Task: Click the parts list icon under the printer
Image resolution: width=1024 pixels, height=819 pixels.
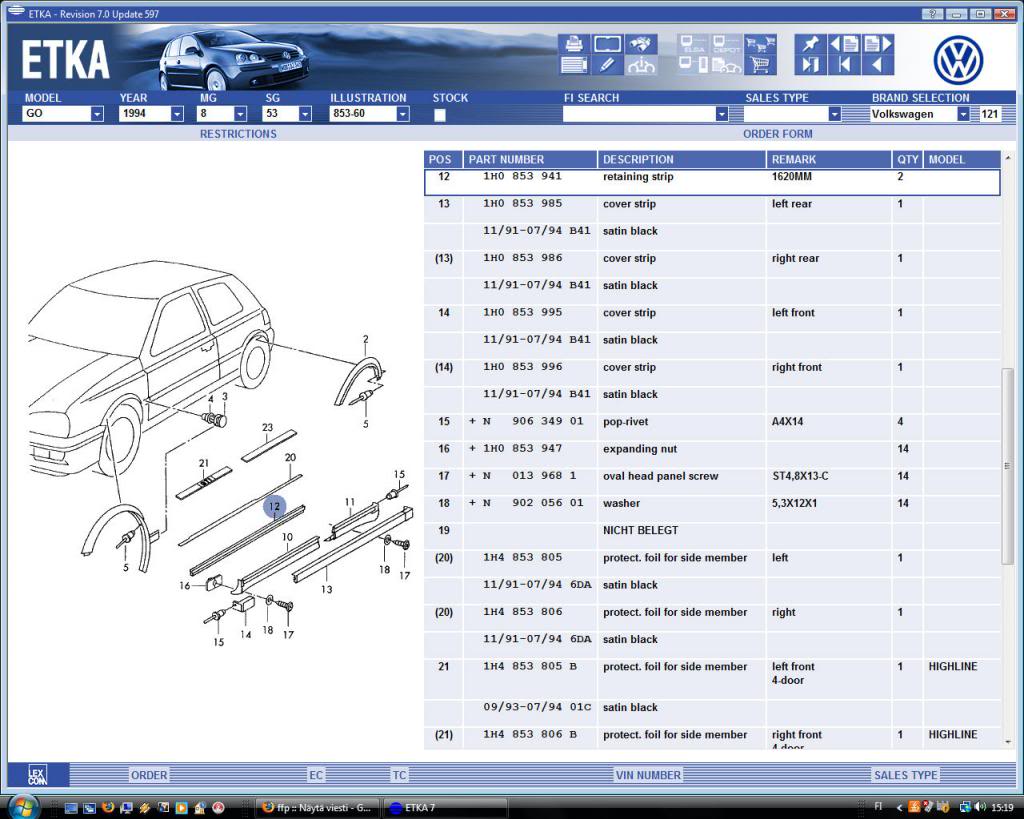Action: tap(573, 65)
